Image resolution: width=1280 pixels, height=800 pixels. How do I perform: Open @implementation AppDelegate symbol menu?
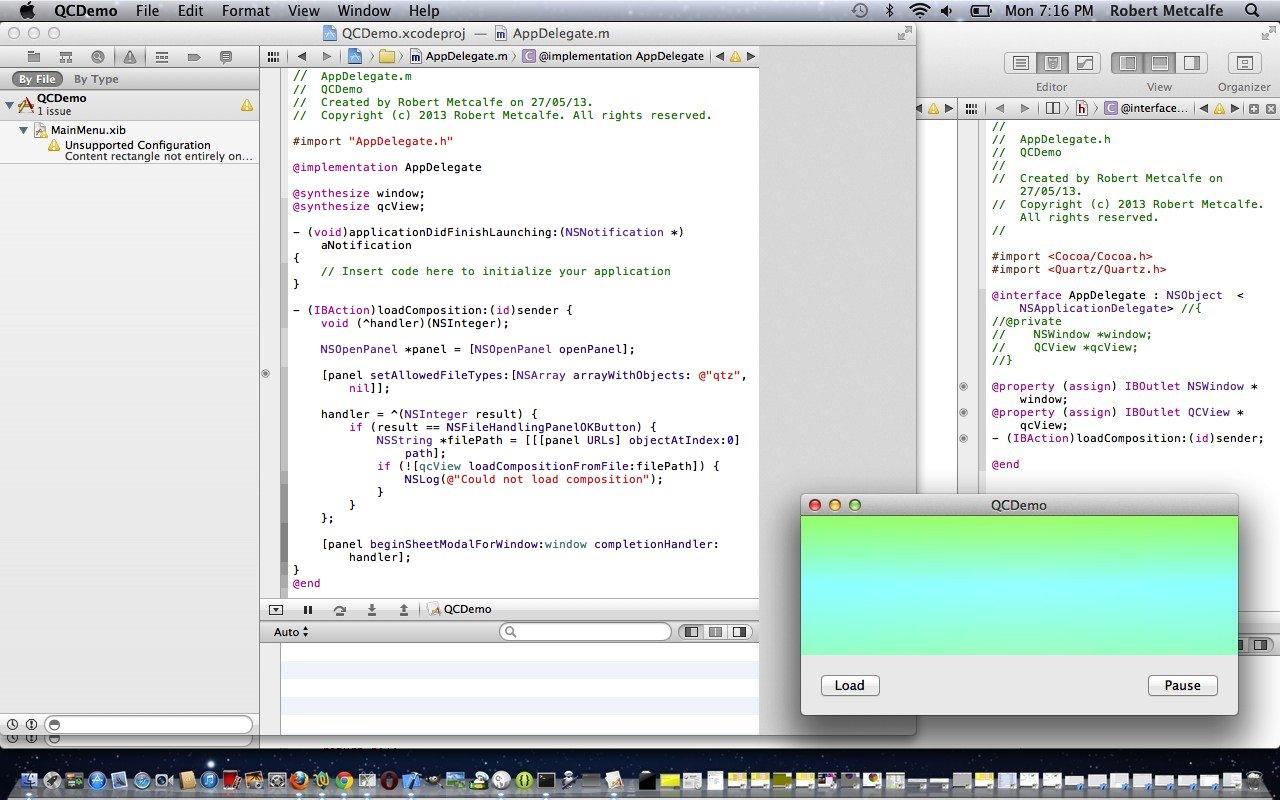coord(613,56)
